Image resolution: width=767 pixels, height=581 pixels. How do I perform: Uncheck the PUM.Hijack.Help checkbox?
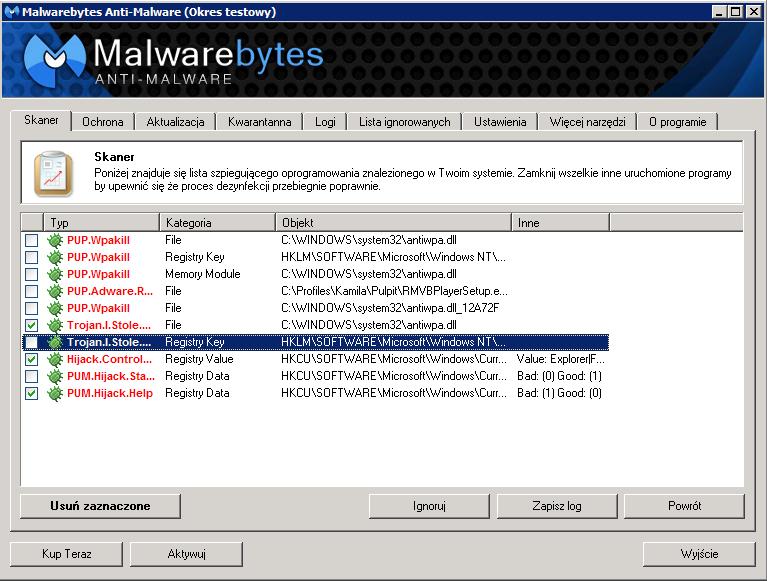[x=31, y=394]
